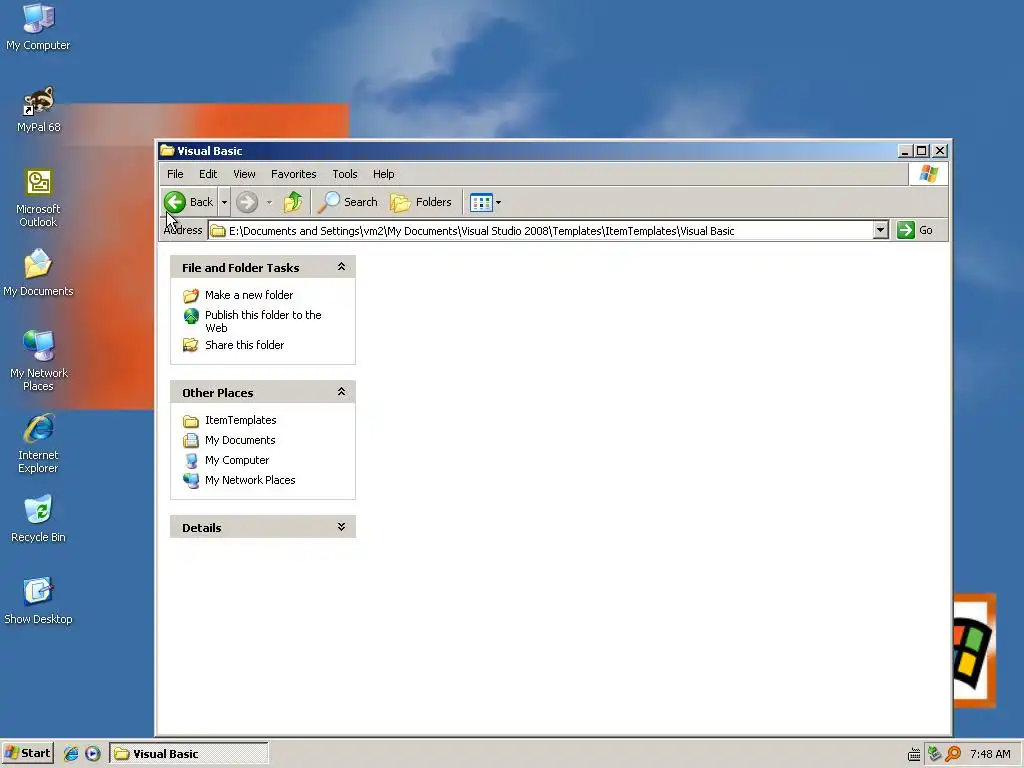Click the network tray icon
Screen dimensions: 1024x768
point(934,754)
